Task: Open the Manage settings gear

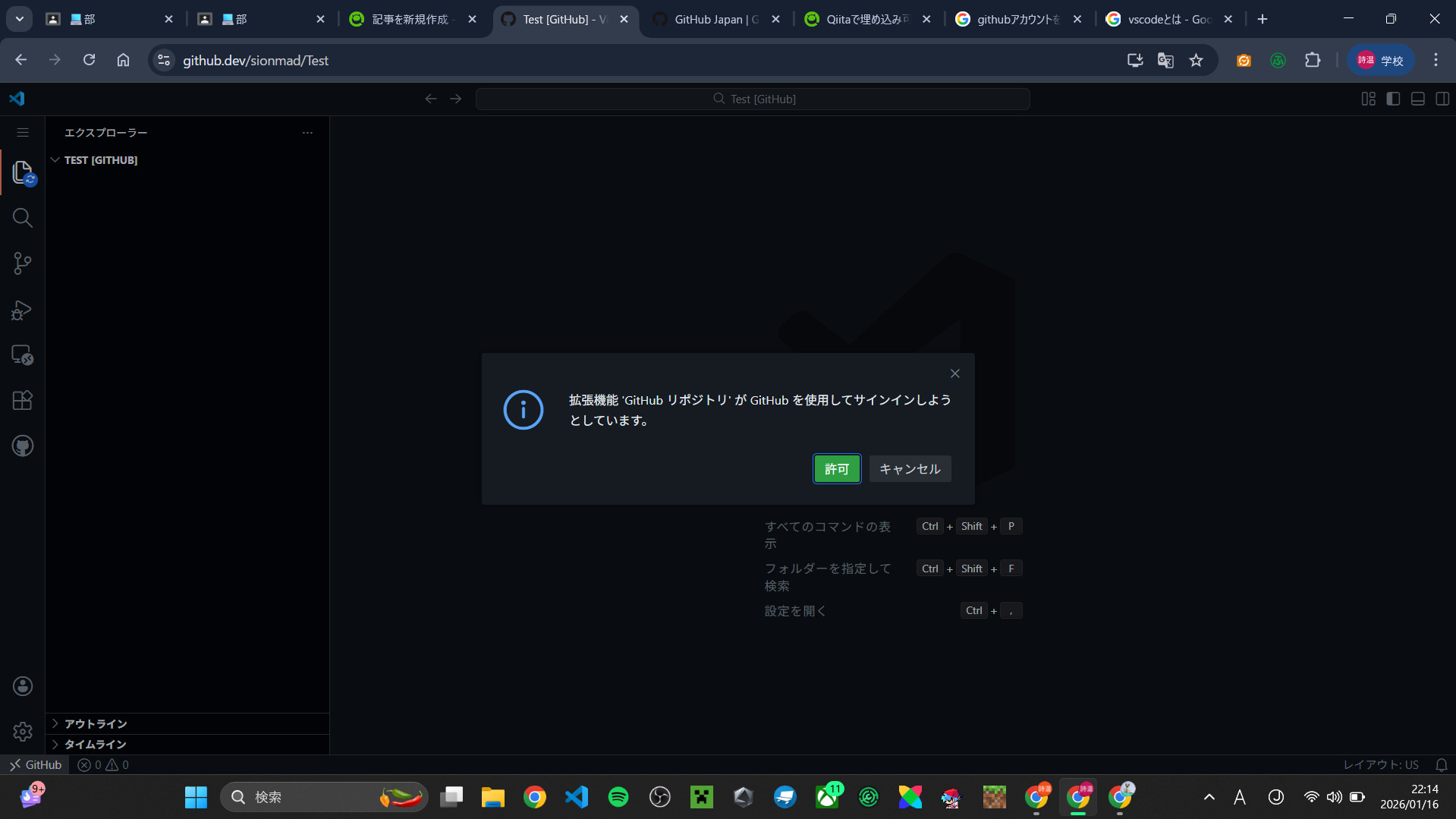Action: click(x=22, y=731)
